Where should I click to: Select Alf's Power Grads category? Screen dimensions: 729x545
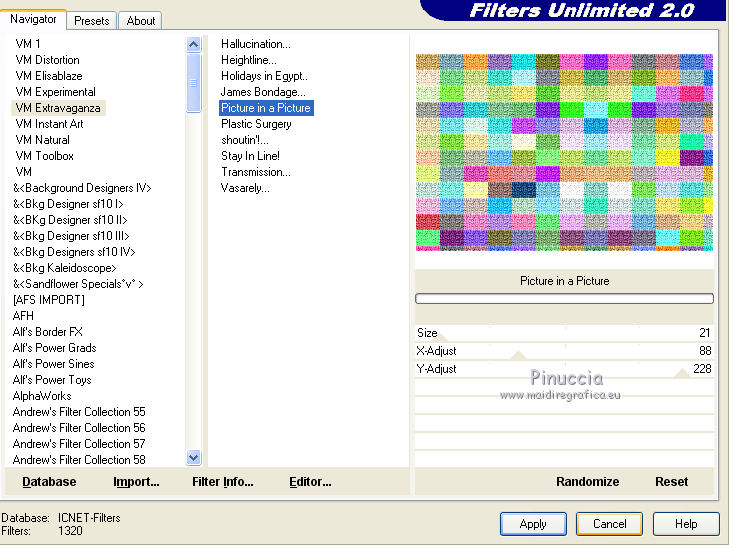54,348
